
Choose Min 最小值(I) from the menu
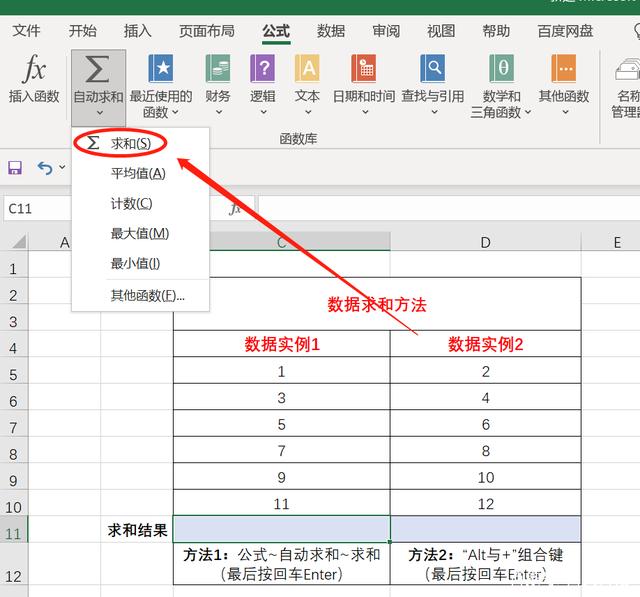pyautogui.click(x=140, y=264)
